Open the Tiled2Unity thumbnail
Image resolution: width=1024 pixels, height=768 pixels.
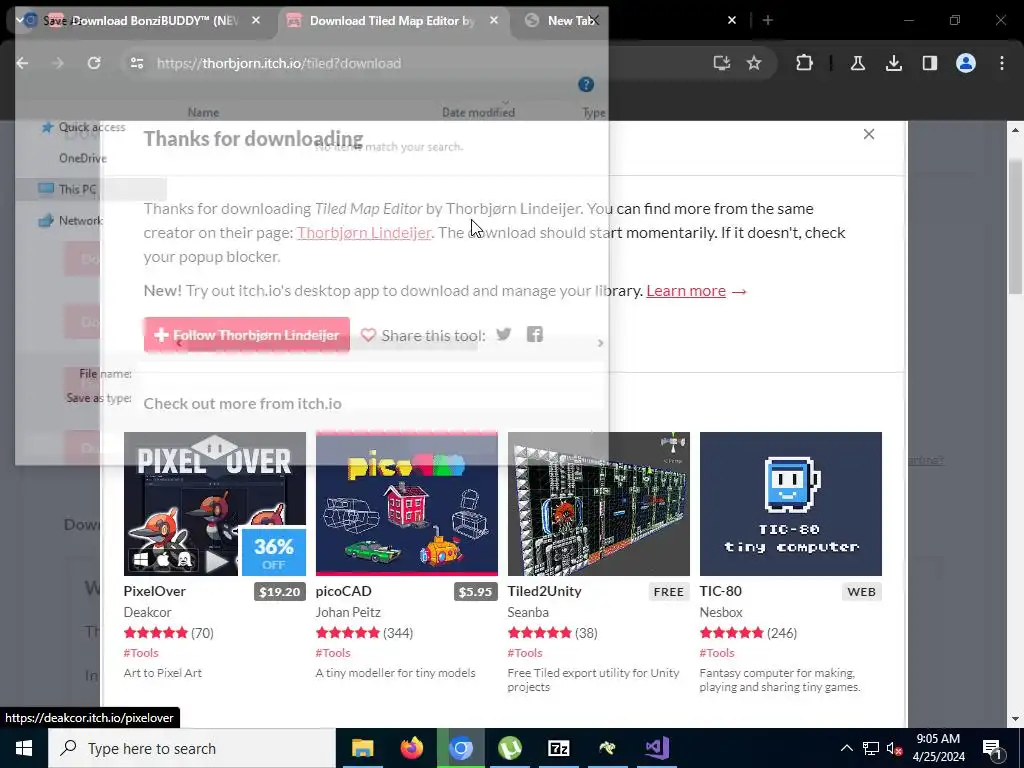(x=599, y=504)
